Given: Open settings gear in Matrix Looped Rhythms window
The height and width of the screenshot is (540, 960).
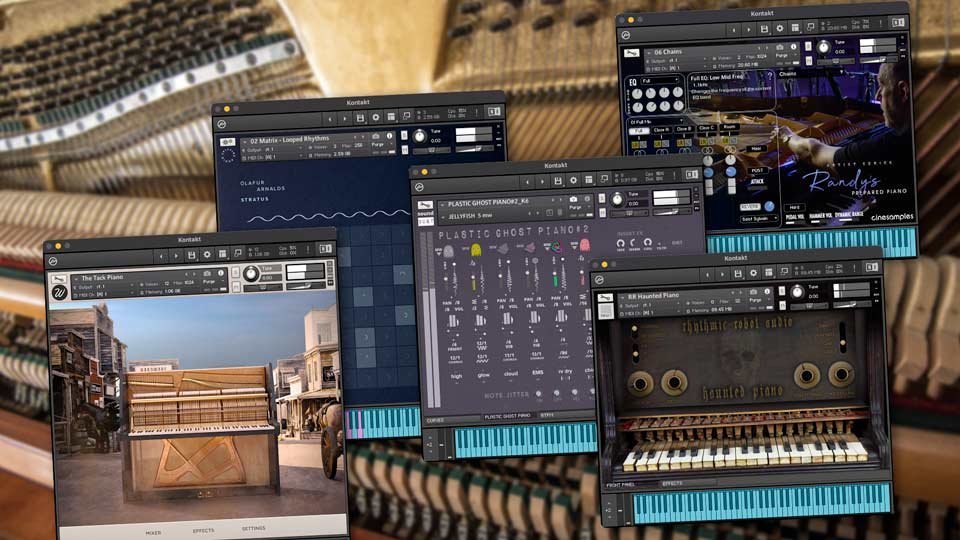Looking at the screenshot, I should 375,117.
